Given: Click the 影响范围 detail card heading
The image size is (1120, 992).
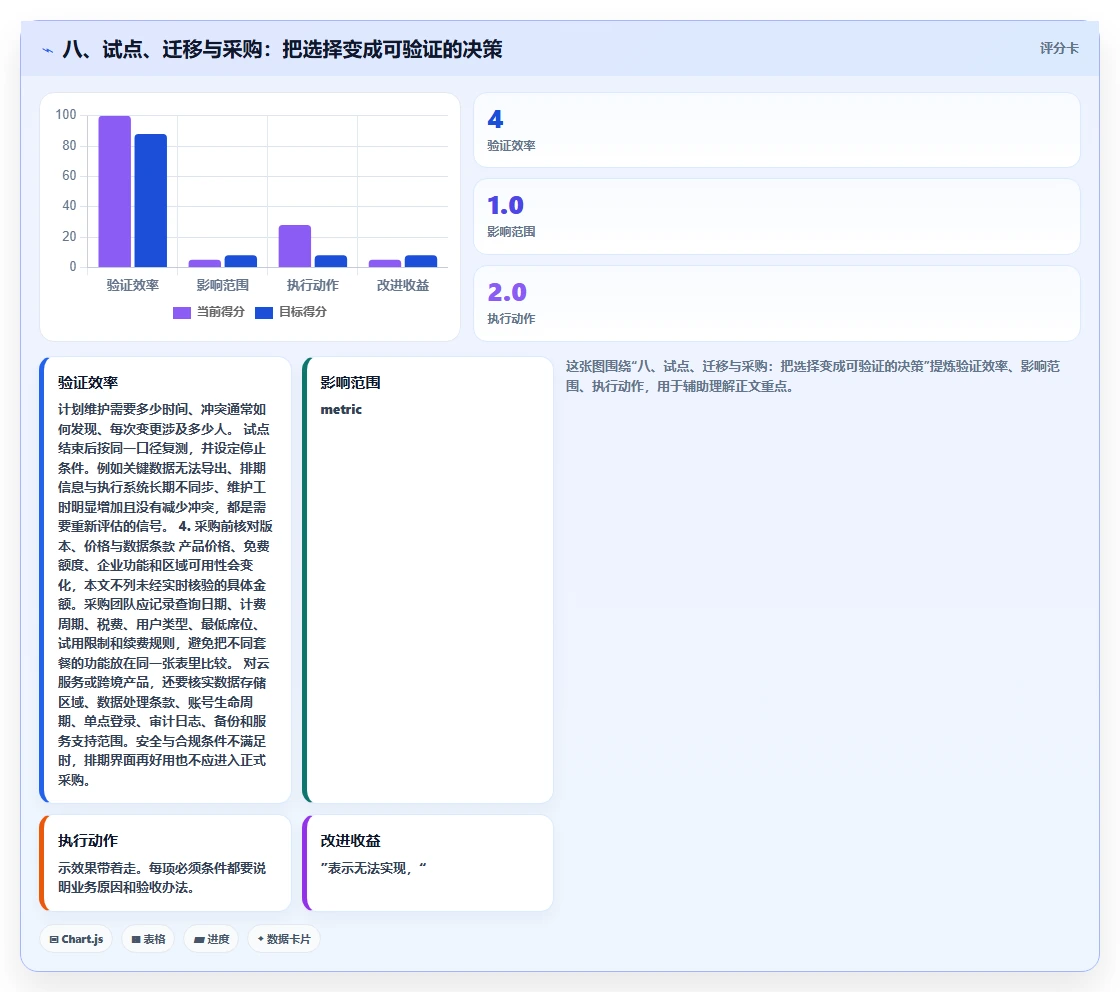Looking at the screenshot, I should coord(351,383).
